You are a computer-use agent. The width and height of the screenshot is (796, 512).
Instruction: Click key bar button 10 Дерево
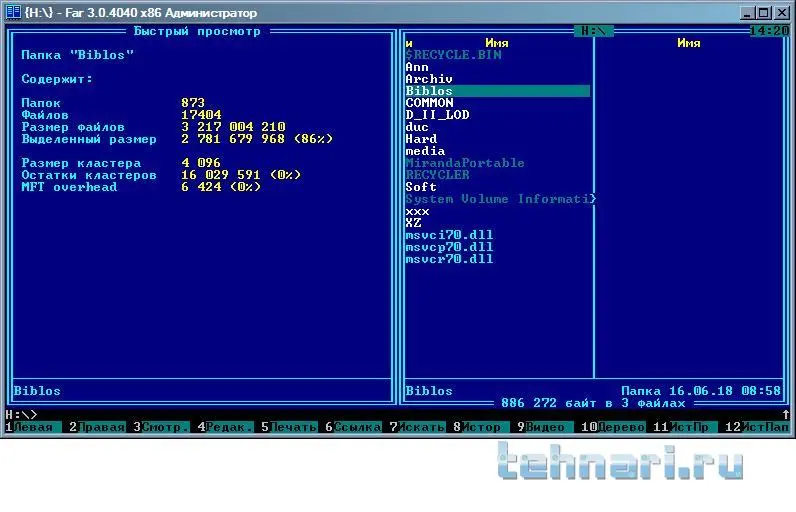(613, 427)
